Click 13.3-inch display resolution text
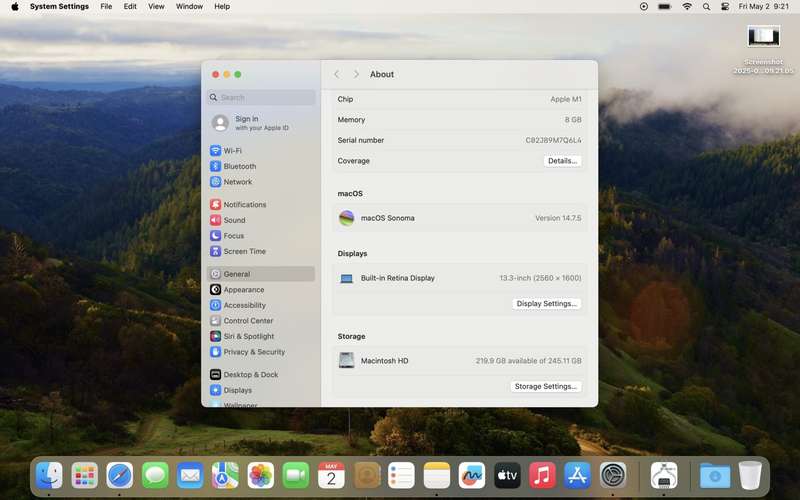The height and width of the screenshot is (500, 800). [540, 278]
